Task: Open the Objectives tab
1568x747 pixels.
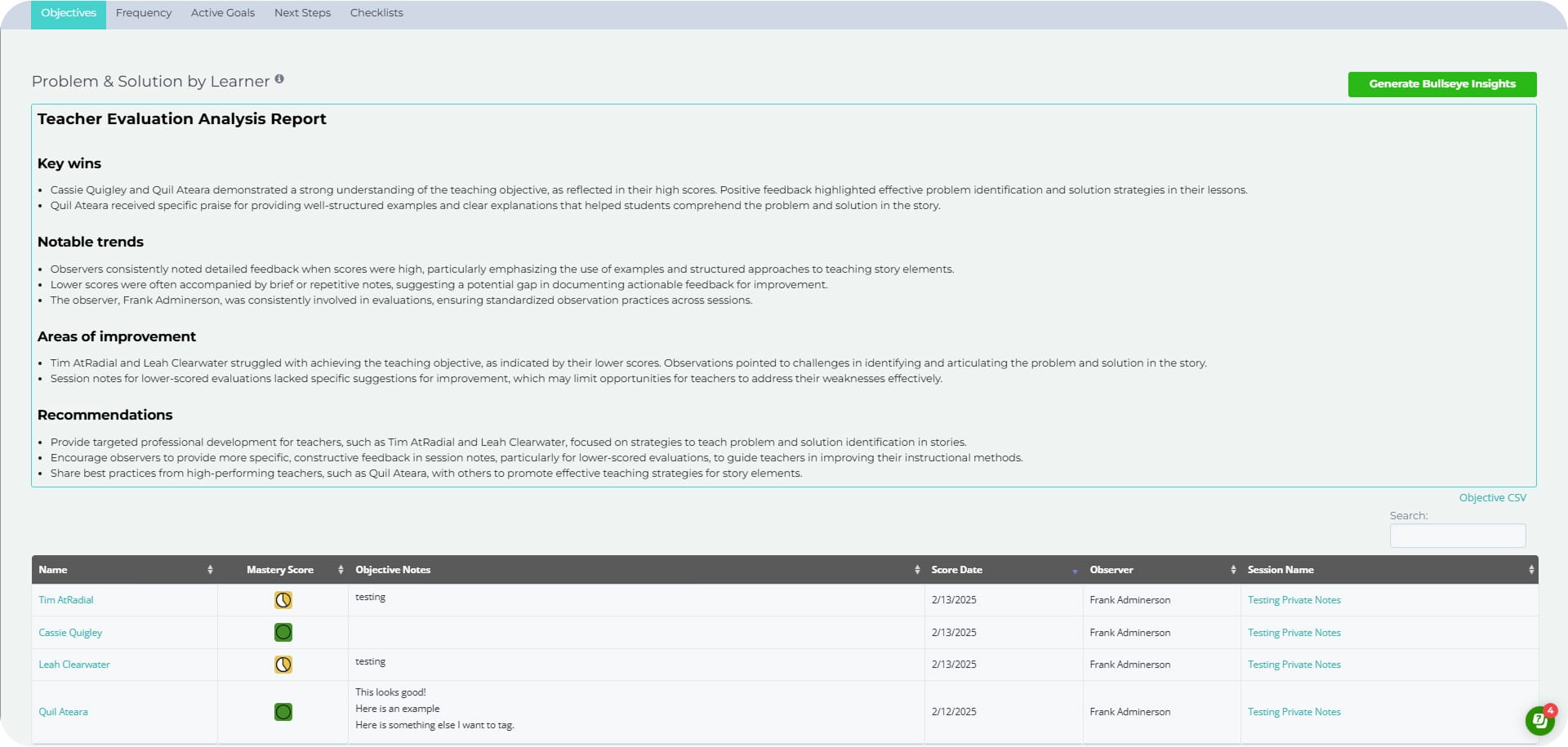Action: (69, 14)
